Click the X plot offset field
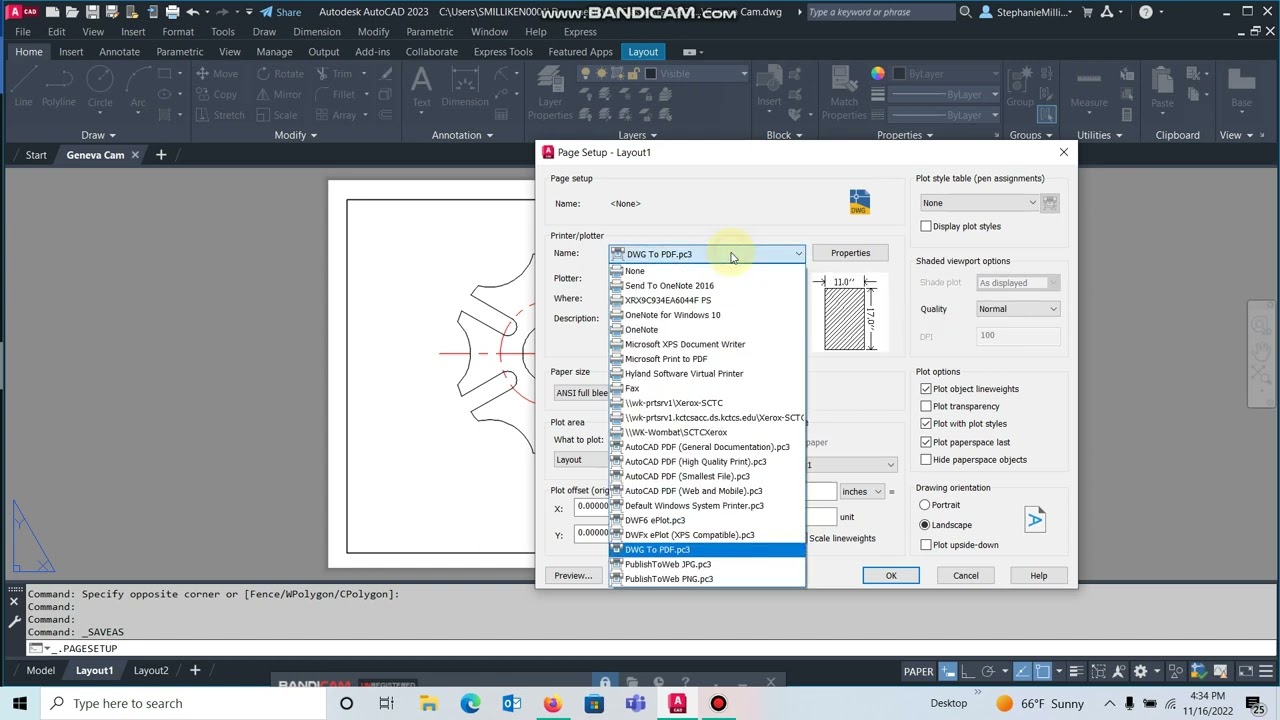Screen dimensions: 1280x720 592,507
